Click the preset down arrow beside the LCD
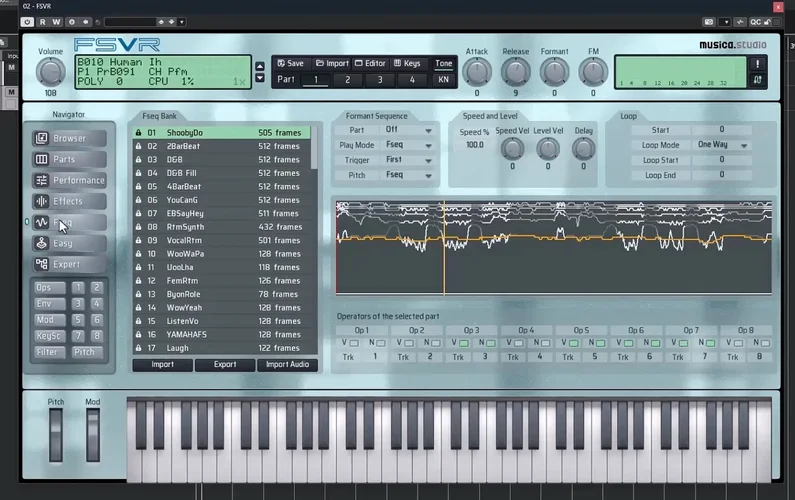 pyautogui.click(x=260, y=78)
